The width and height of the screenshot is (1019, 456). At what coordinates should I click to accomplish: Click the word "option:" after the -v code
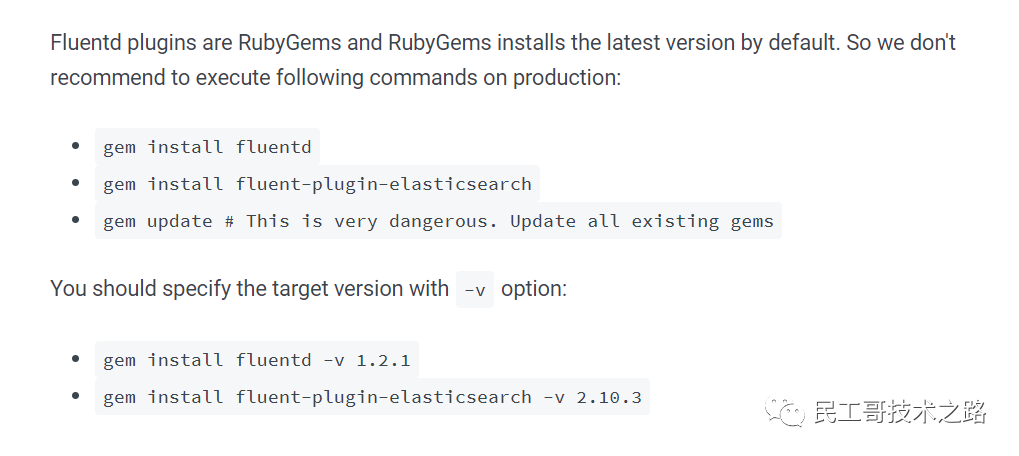[x=533, y=289]
